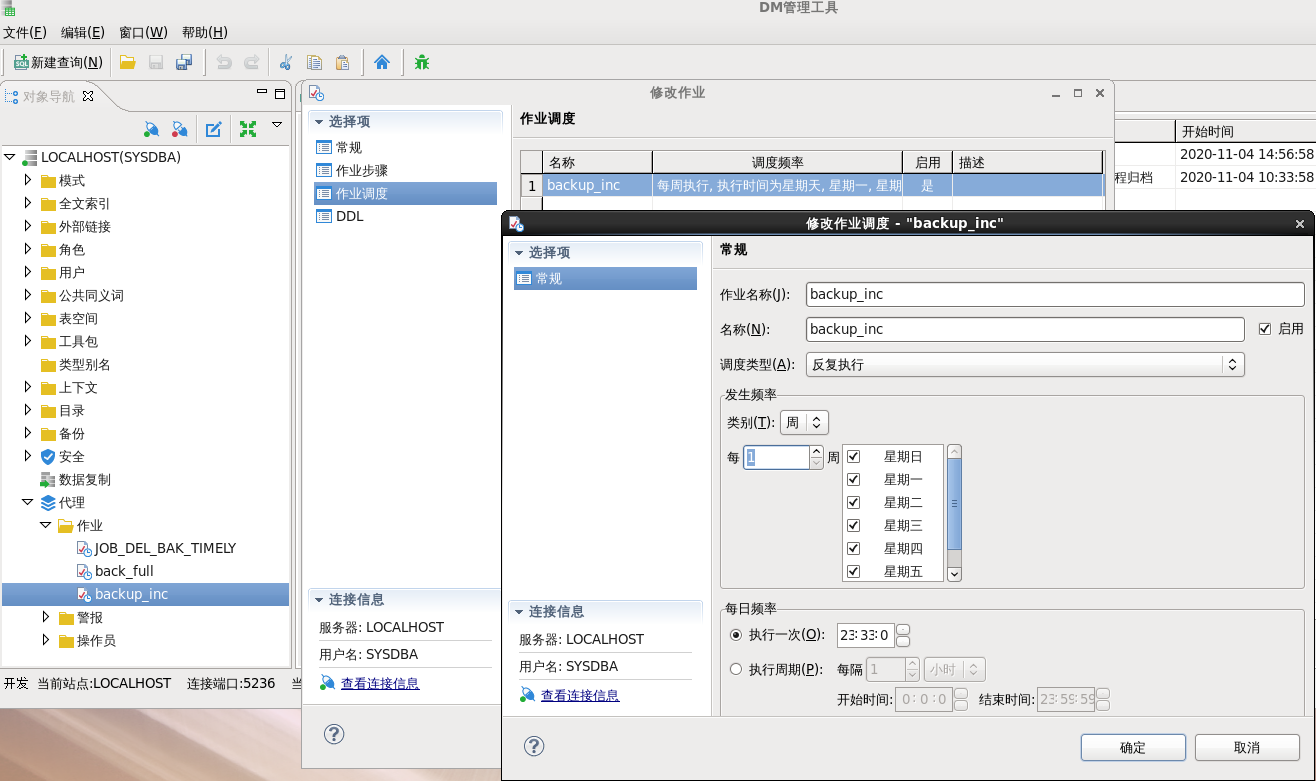
Task: Click the 查看连接信息 link
Action: [580, 694]
